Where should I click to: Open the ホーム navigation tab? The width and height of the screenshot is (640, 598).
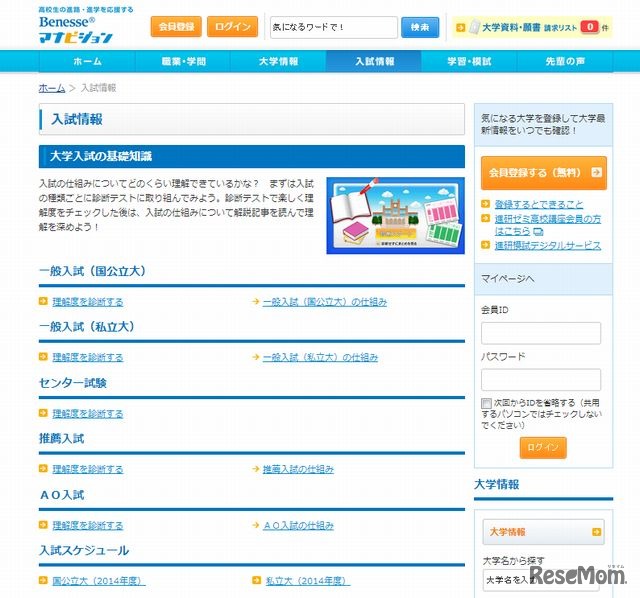click(x=87, y=61)
